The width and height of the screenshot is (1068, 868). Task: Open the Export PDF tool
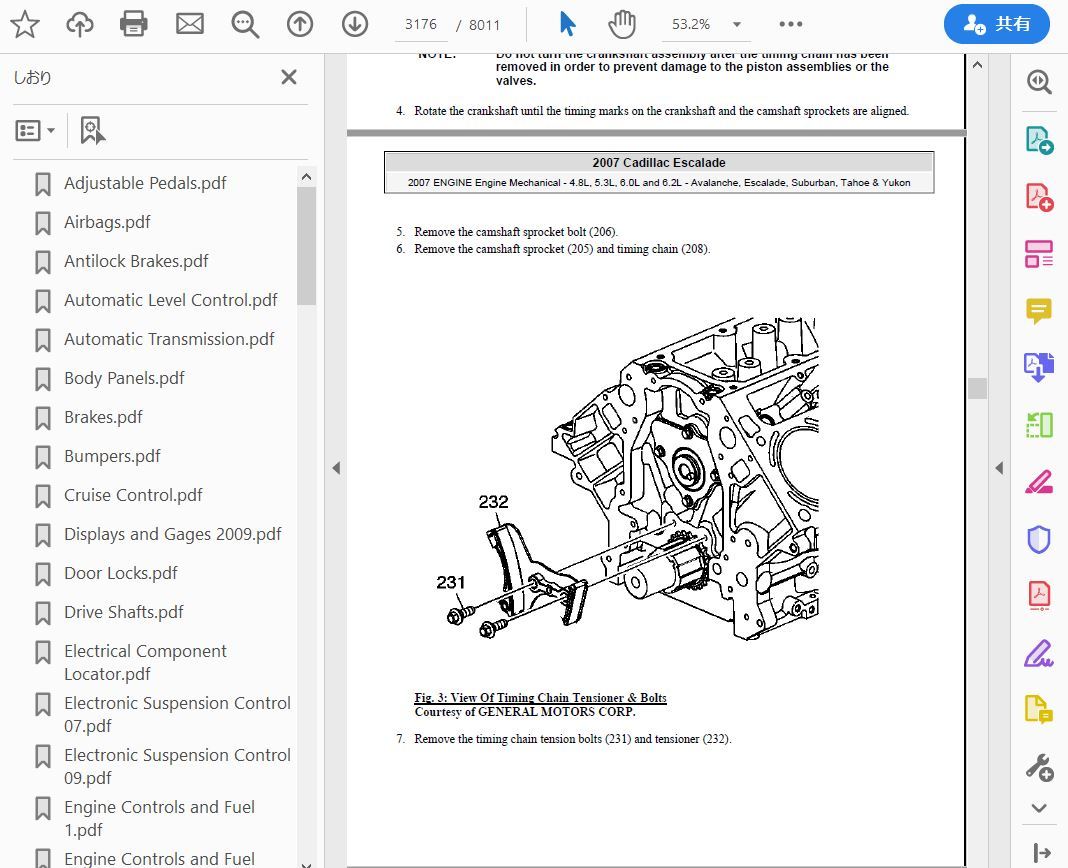[1039, 140]
